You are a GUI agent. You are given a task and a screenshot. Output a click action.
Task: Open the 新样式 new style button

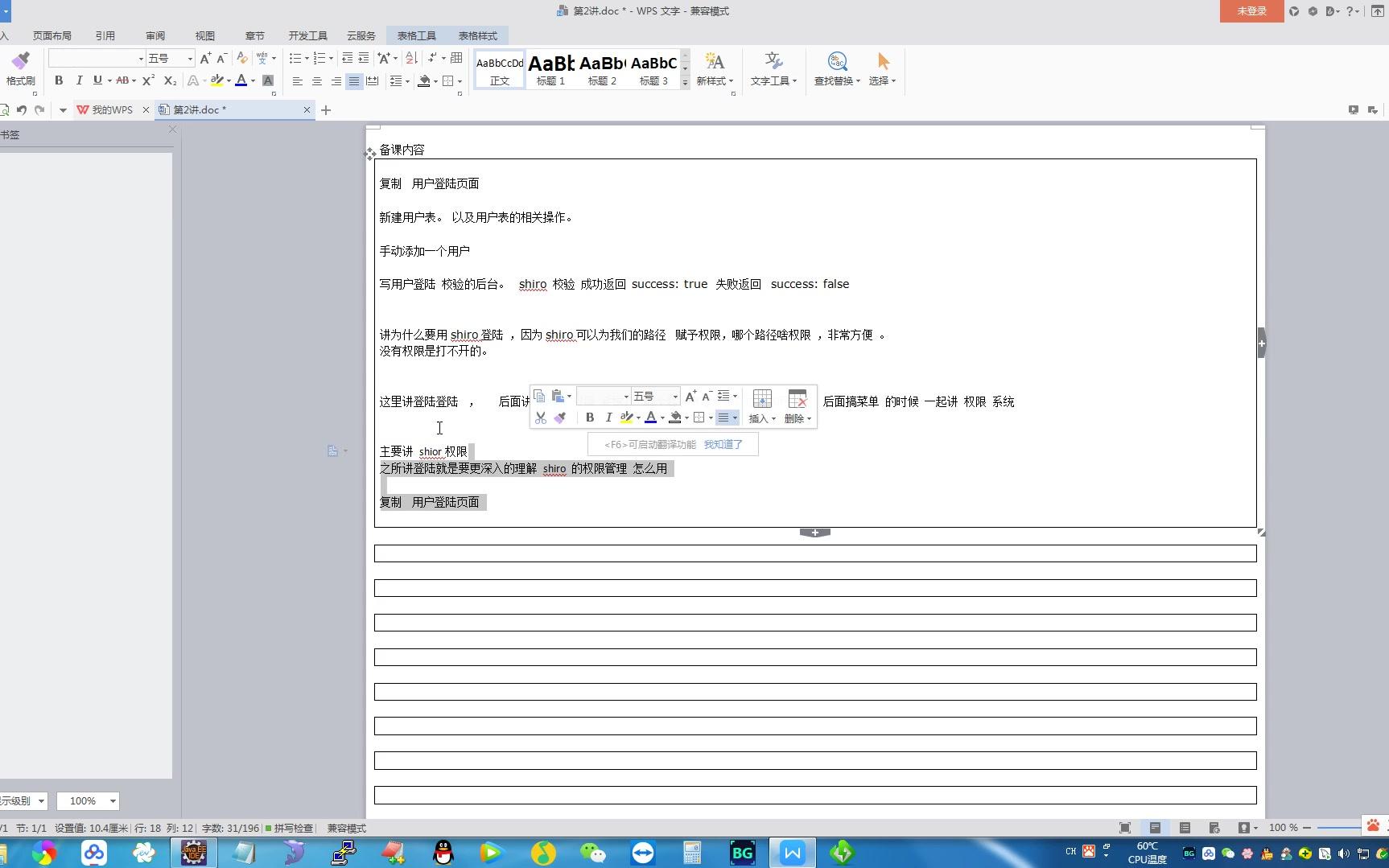tap(715, 70)
